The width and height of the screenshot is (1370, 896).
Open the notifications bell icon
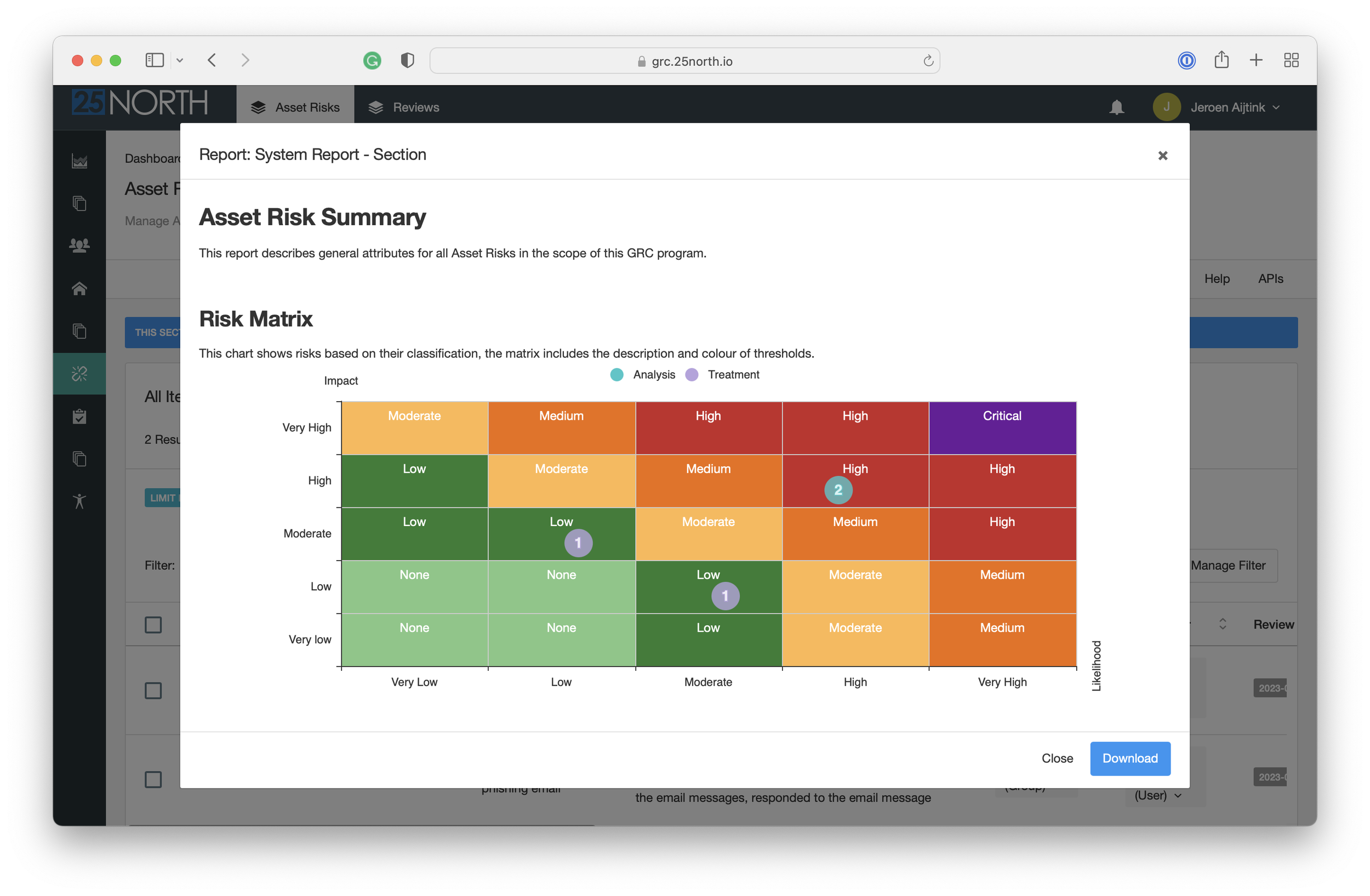1116,107
